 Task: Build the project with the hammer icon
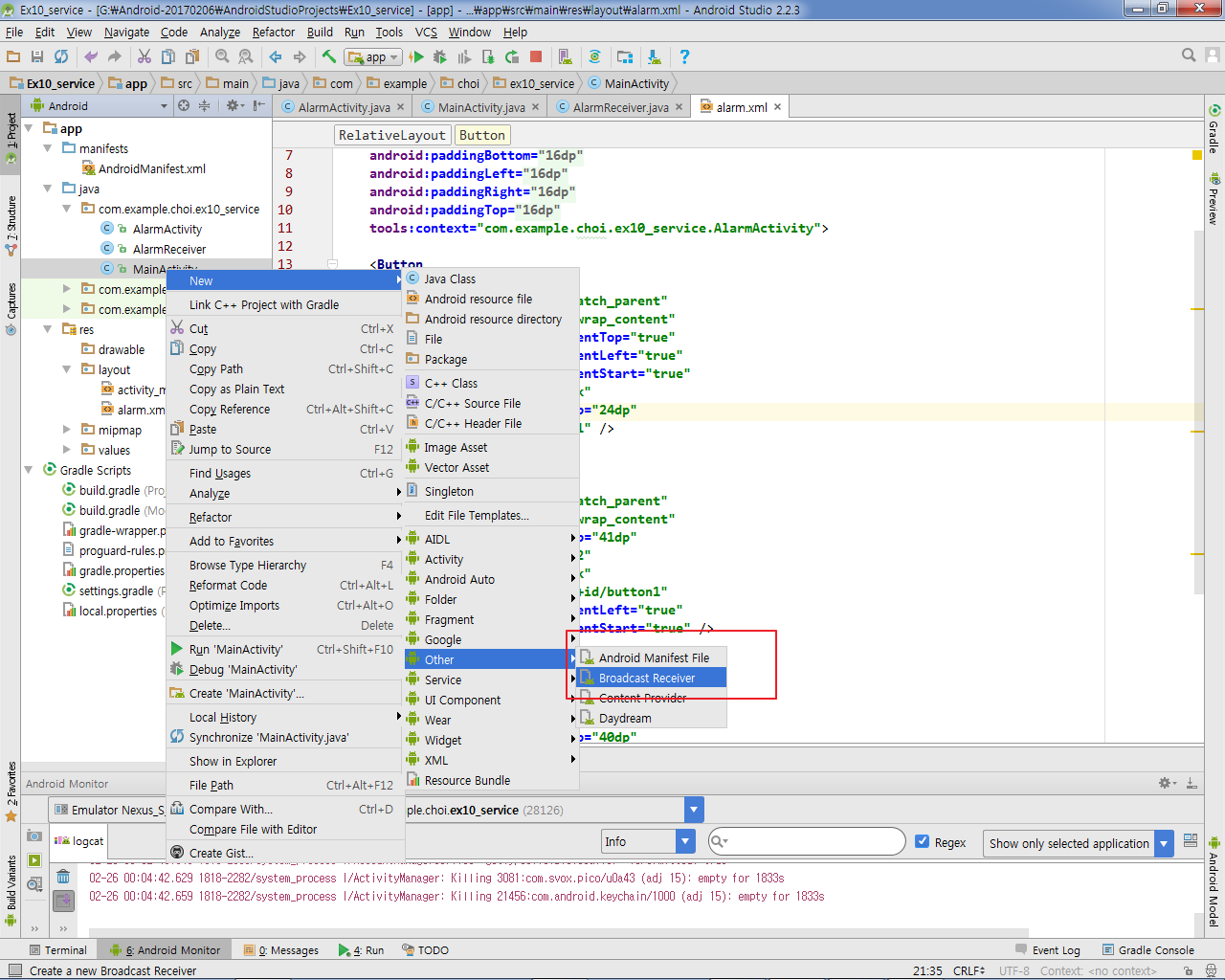328,57
